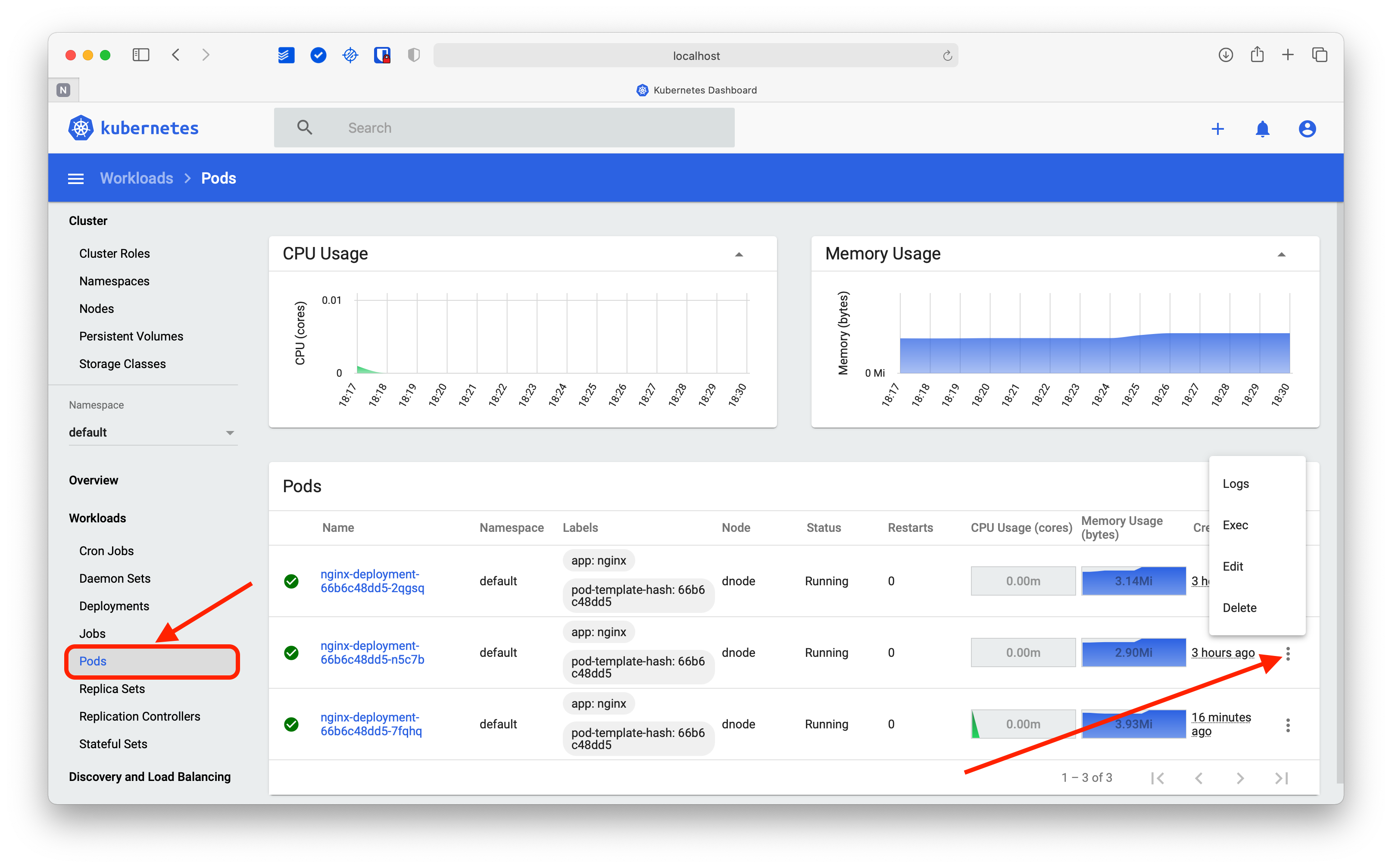Viewport: 1392px width, 868px height.
Task: Click the 3.14Mi memory usage bar
Action: (x=1134, y=581)
